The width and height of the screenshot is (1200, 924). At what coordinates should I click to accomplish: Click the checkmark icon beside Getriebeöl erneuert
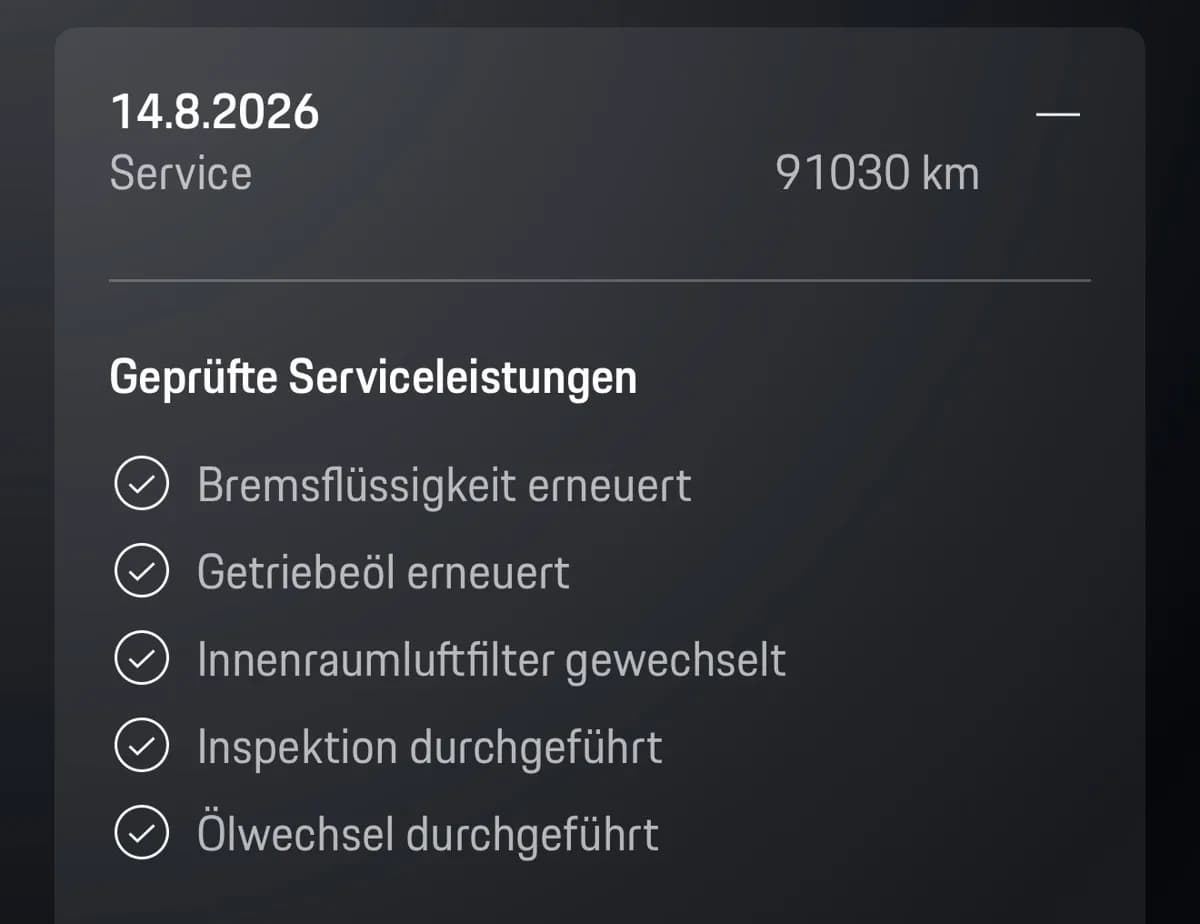[x=142, y=572]
